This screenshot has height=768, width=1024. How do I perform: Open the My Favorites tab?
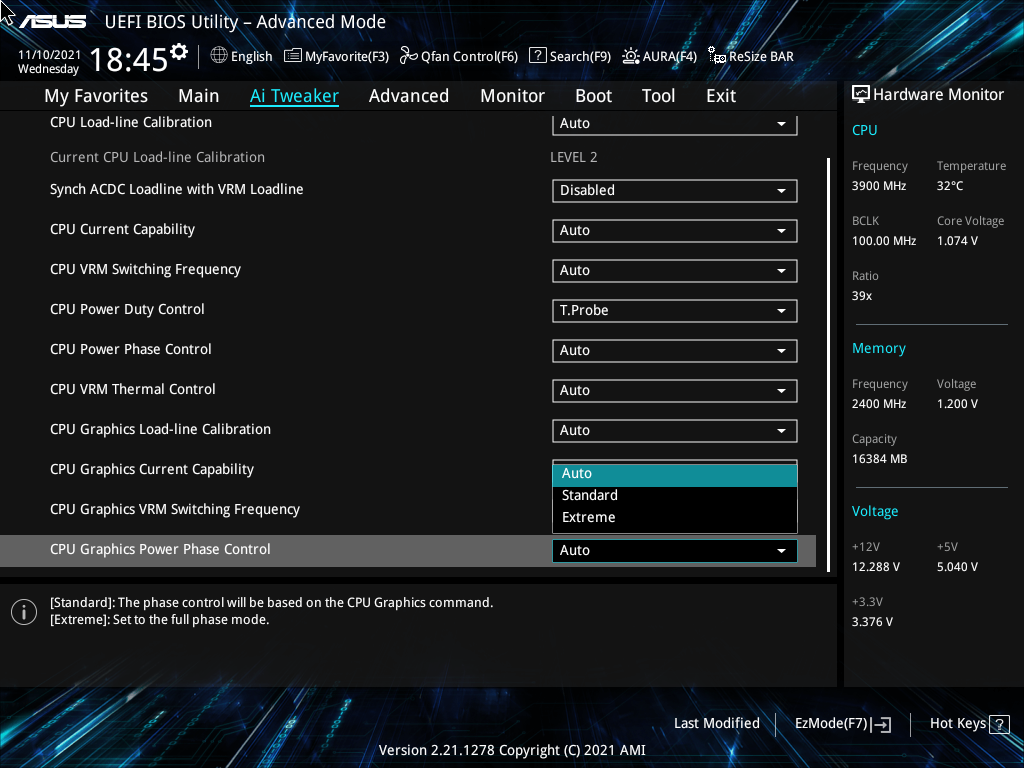(96, 96)
